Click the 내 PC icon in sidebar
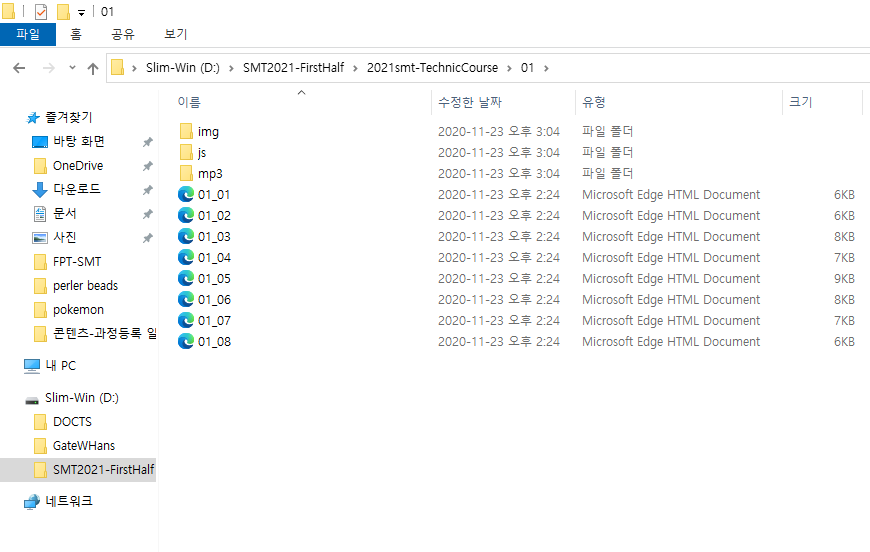 (32, 365)
